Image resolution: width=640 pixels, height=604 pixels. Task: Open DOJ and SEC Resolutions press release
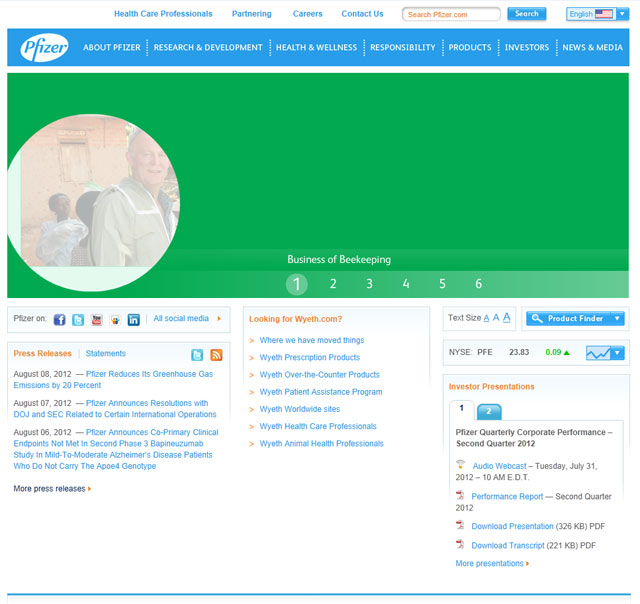[x=115, y=409]
